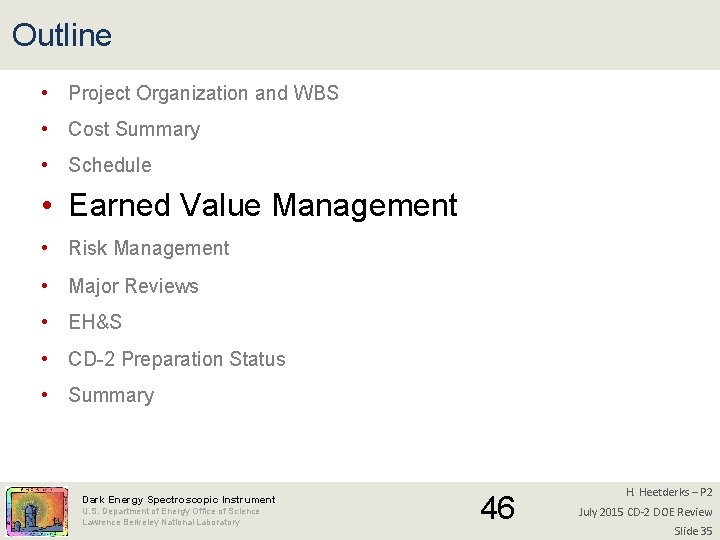Select the U.S. Department of Energy line
720x540 pixels.
171,511
